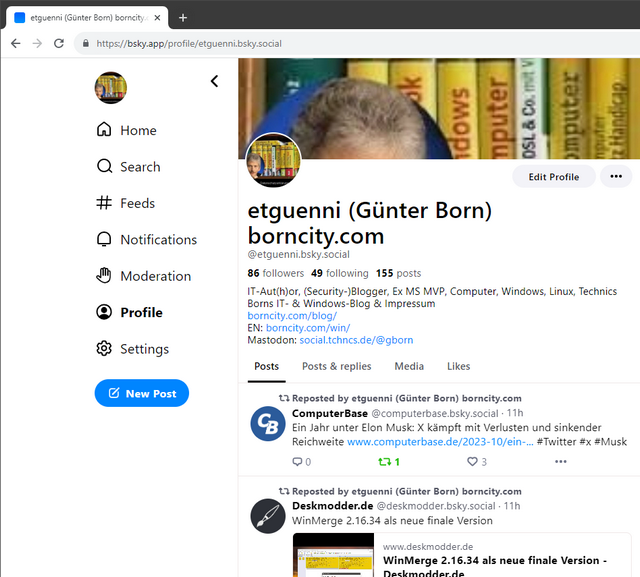
Task: Click the 11h timestamp on Deskmodder.de post
Action: 512,506
